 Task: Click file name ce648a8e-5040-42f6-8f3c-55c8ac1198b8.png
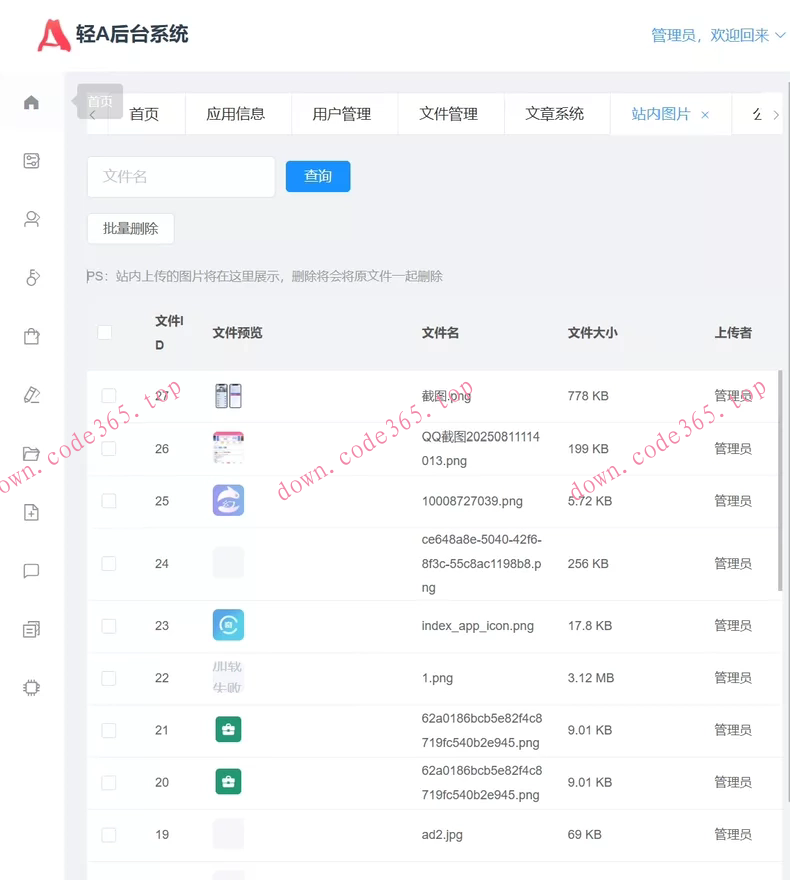pos(481,563)
